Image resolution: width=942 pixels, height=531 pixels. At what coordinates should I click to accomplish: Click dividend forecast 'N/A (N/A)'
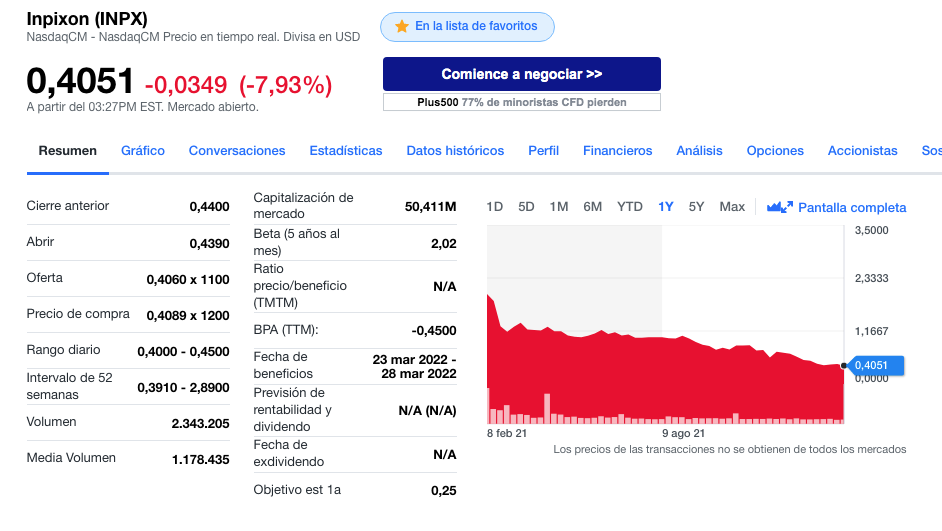click(427, 411)
